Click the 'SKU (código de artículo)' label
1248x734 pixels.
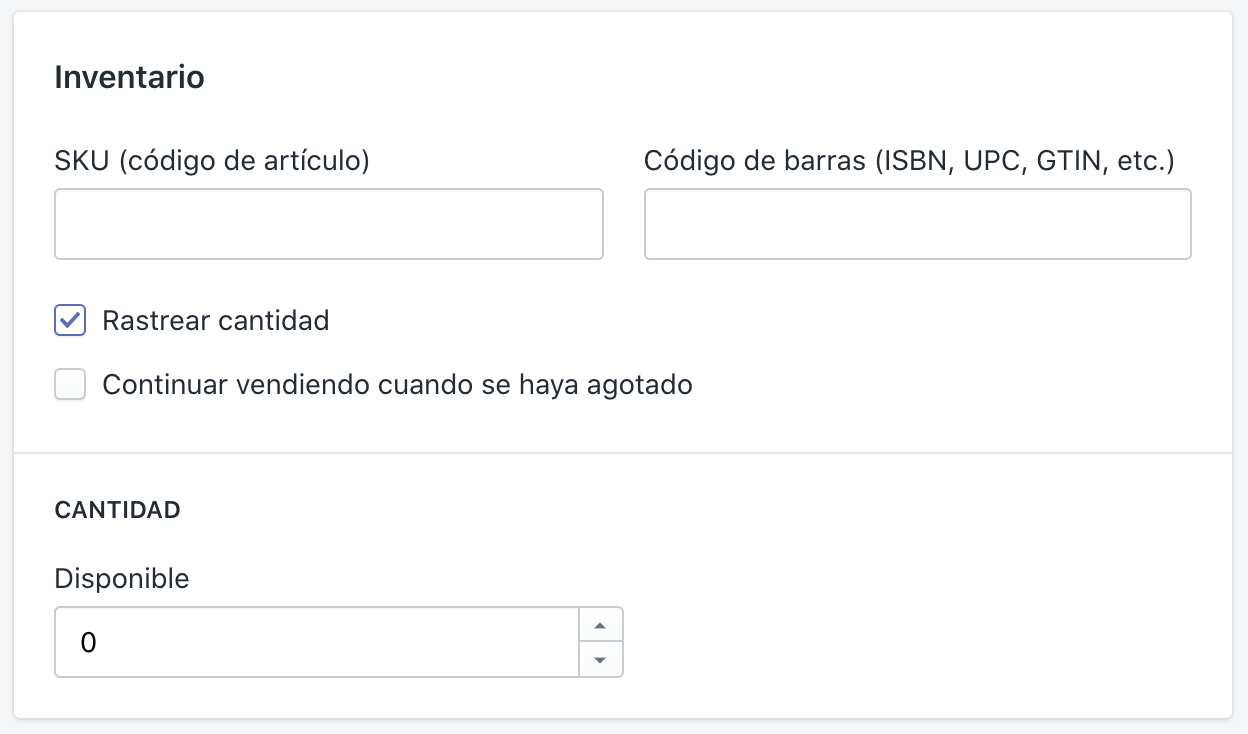(x=212, y=160)
